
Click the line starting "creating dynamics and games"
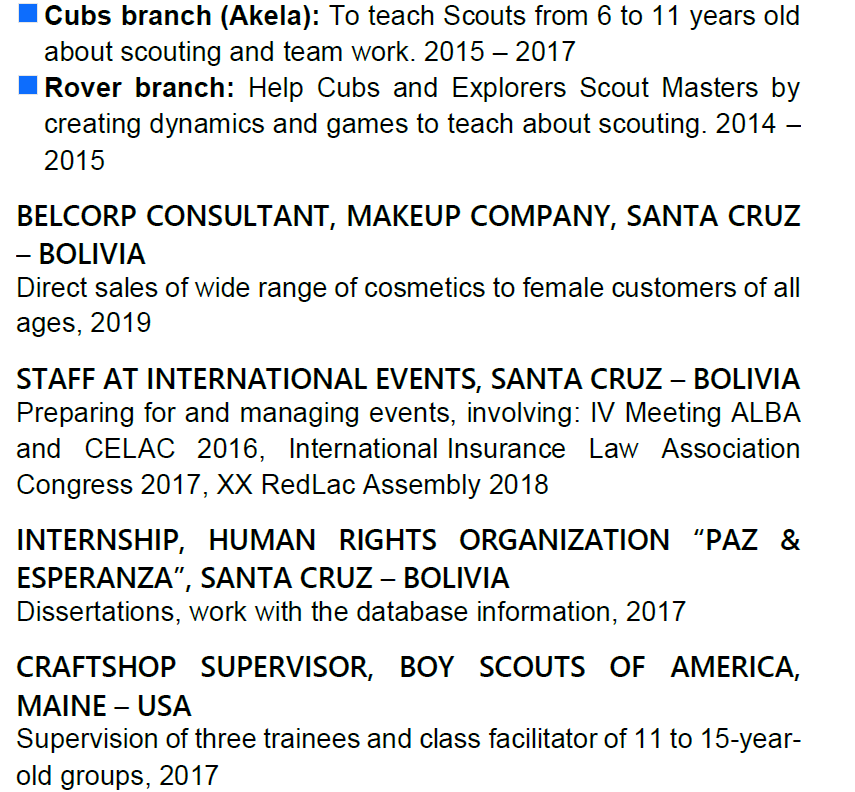tap(408, 124)
